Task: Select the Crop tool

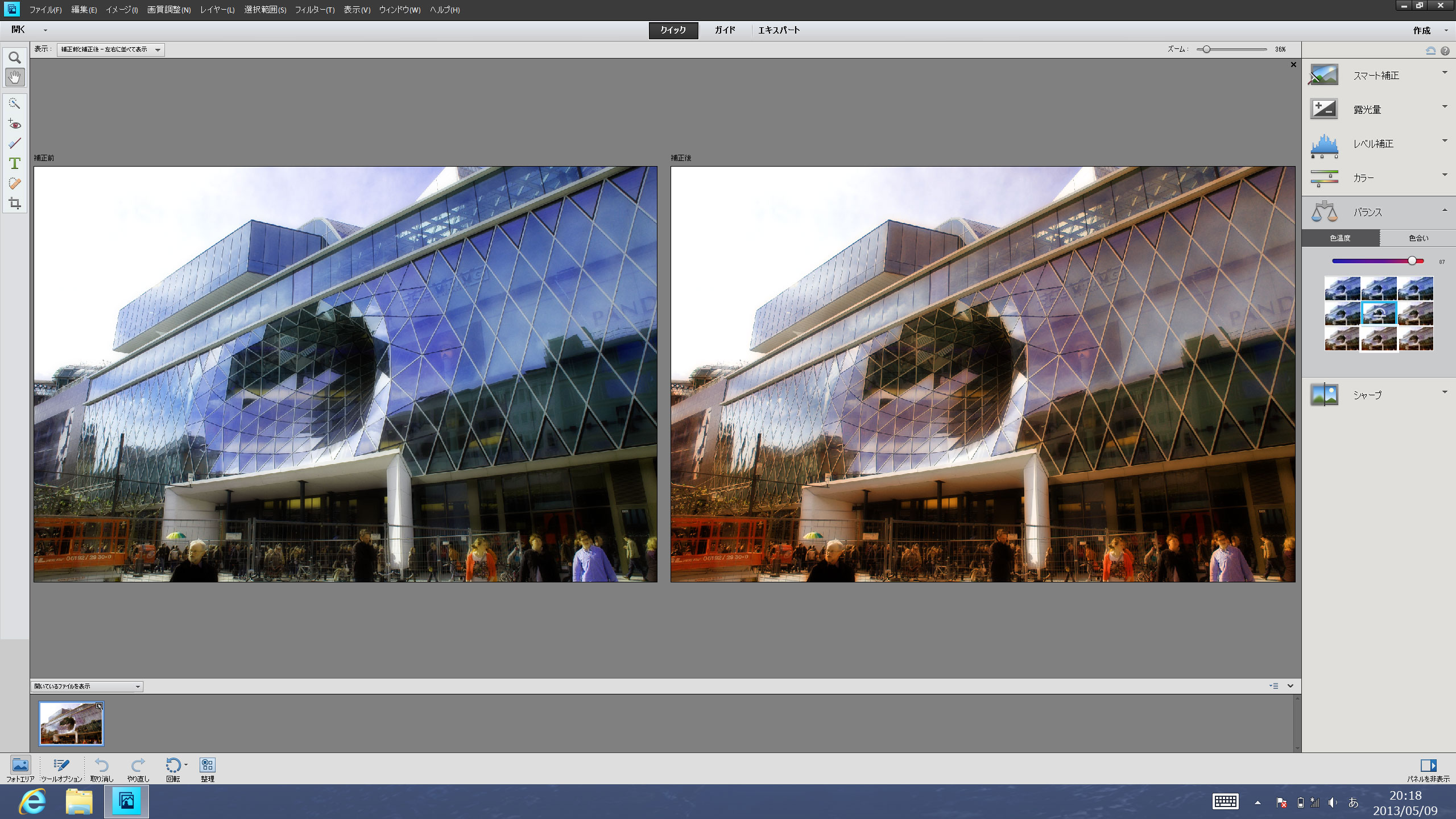Action: tap(15, 204)
